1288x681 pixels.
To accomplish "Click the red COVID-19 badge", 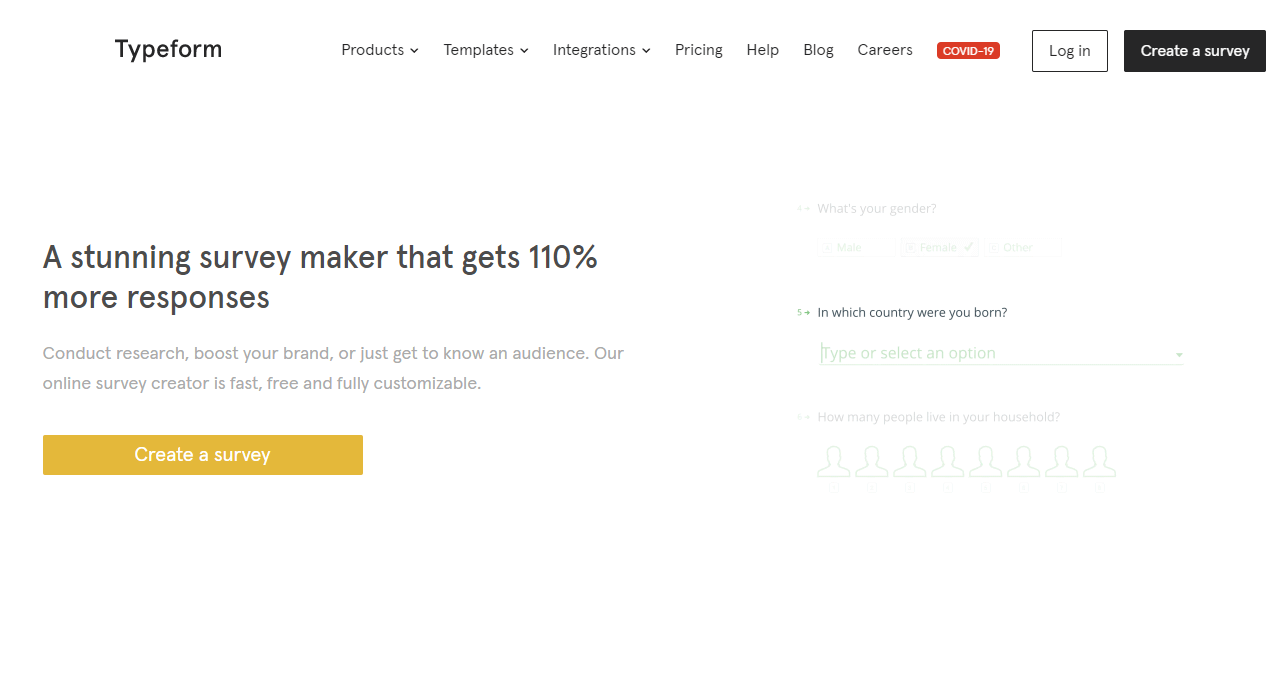I will pos(968,51).
